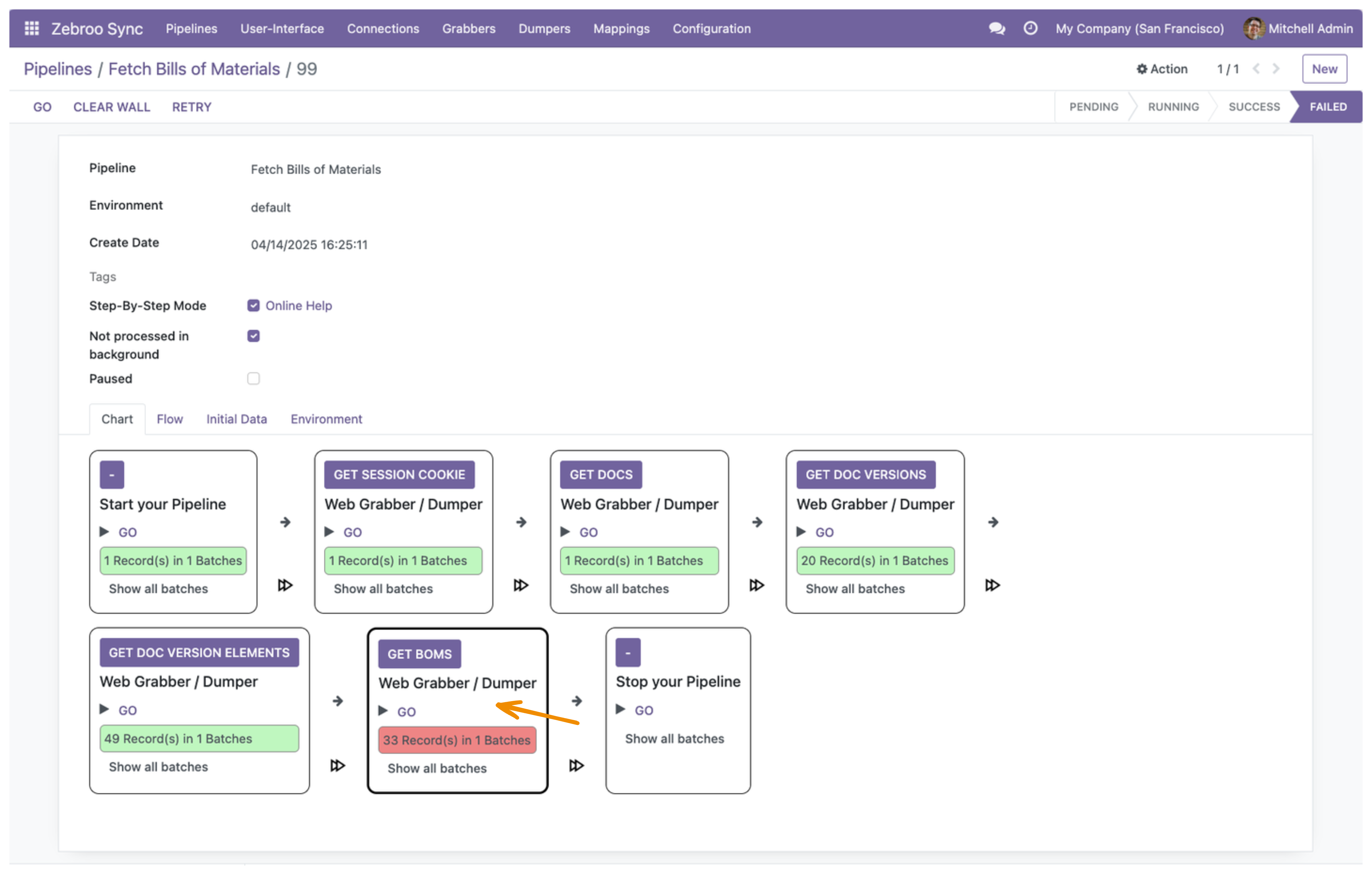The height and width of the screenshot is (875, 1372).
Task: Click fast-forward icon after Get Session Cookie card
Action: [521, 585]
